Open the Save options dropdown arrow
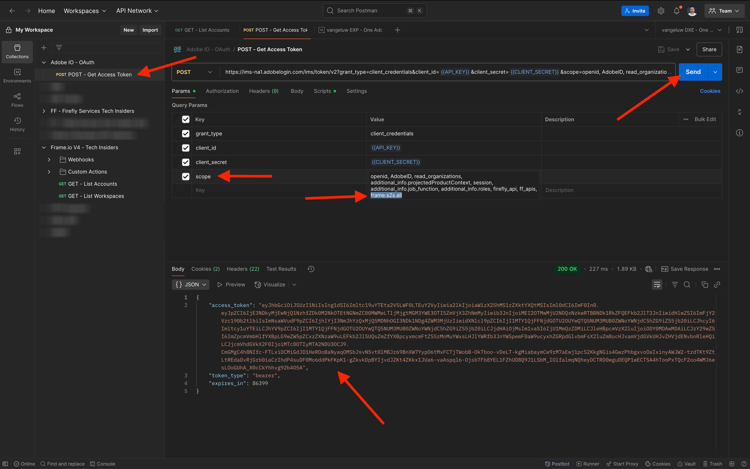The height and width of the screenshot is (469, 750). coord(688,49)
